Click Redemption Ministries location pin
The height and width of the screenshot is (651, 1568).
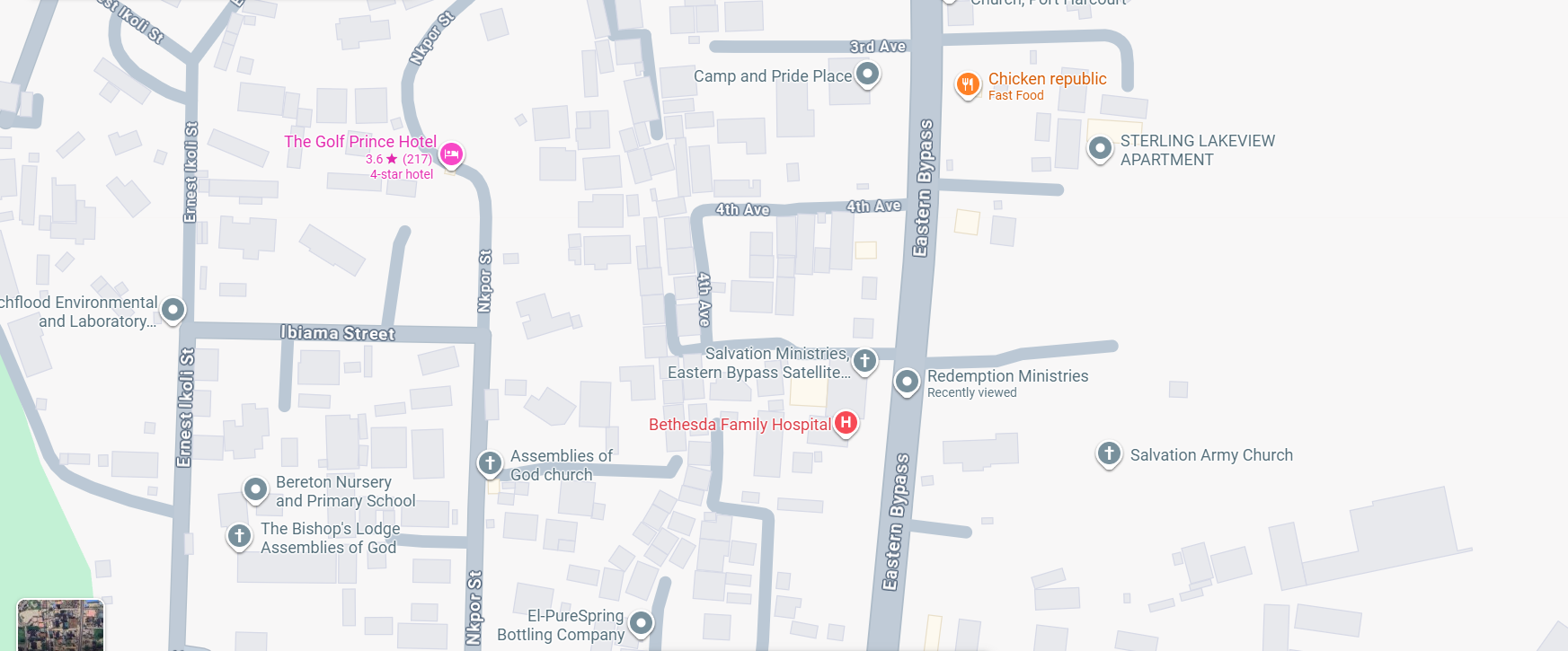pos(907,382)
